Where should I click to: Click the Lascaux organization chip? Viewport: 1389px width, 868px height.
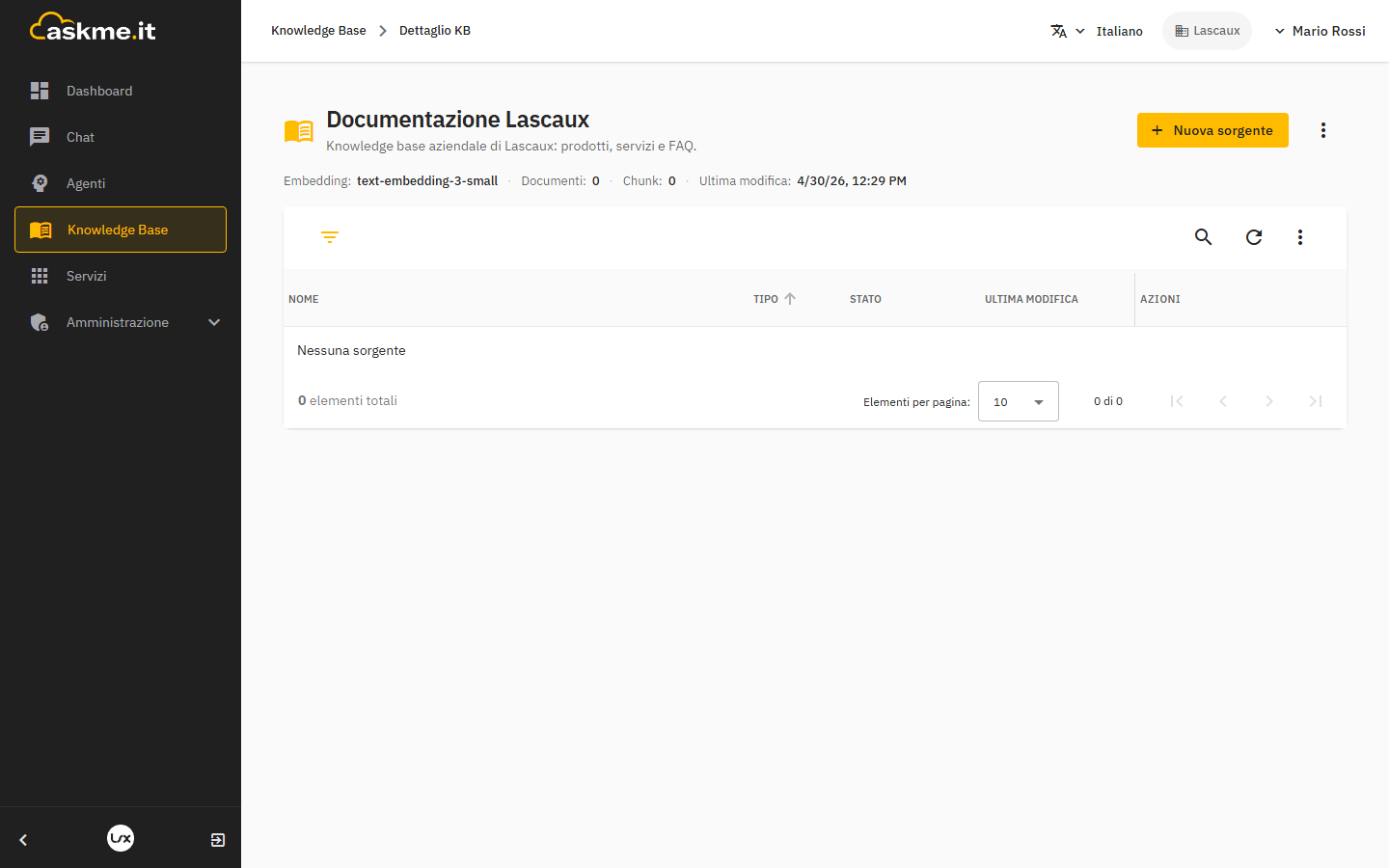click(x=1207, y=31)
